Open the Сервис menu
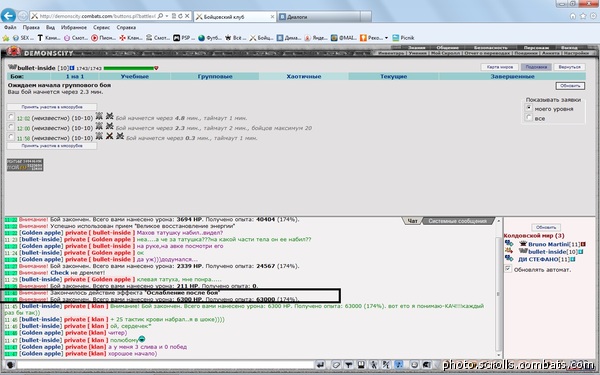Screen dimensions: 600x375 point(101,28)
